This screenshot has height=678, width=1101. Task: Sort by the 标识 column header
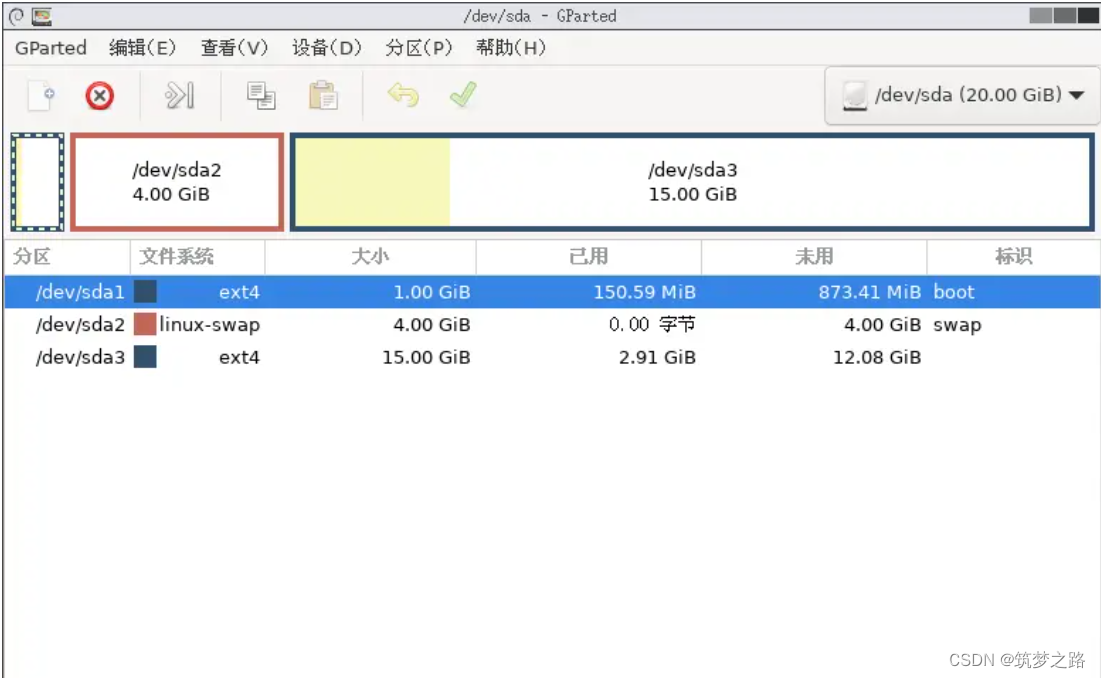tap(1013, 257)
